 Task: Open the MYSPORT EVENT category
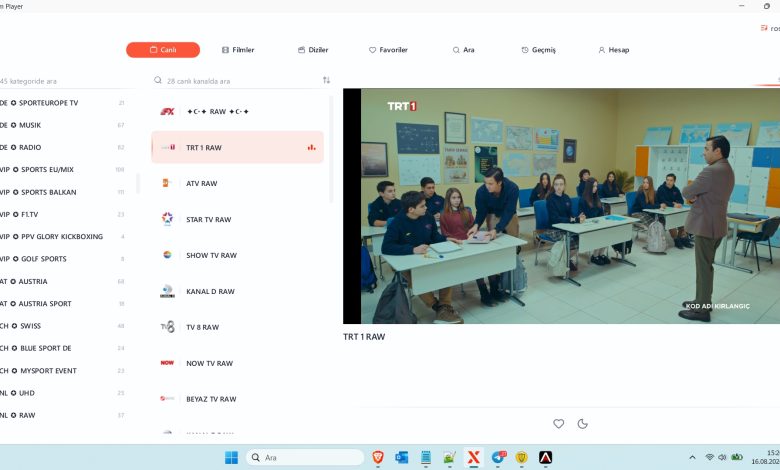coord(64,371)
